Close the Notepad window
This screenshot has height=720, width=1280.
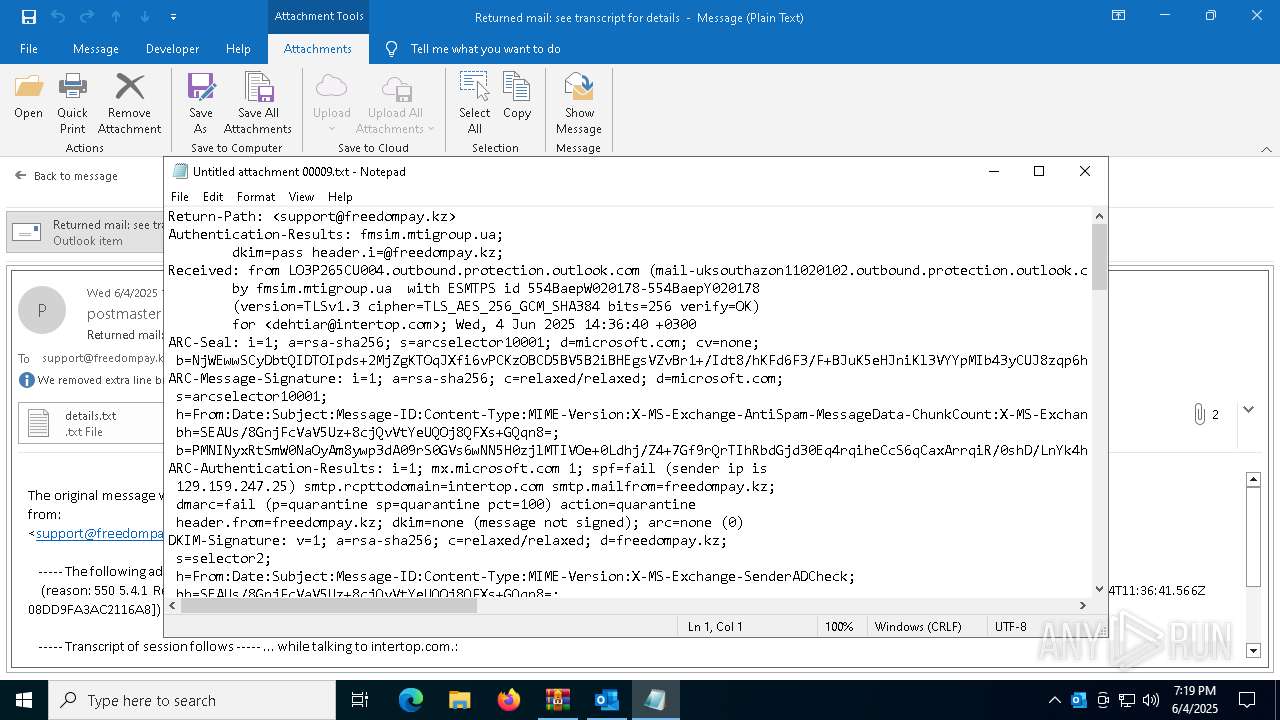click(1085, 171)
